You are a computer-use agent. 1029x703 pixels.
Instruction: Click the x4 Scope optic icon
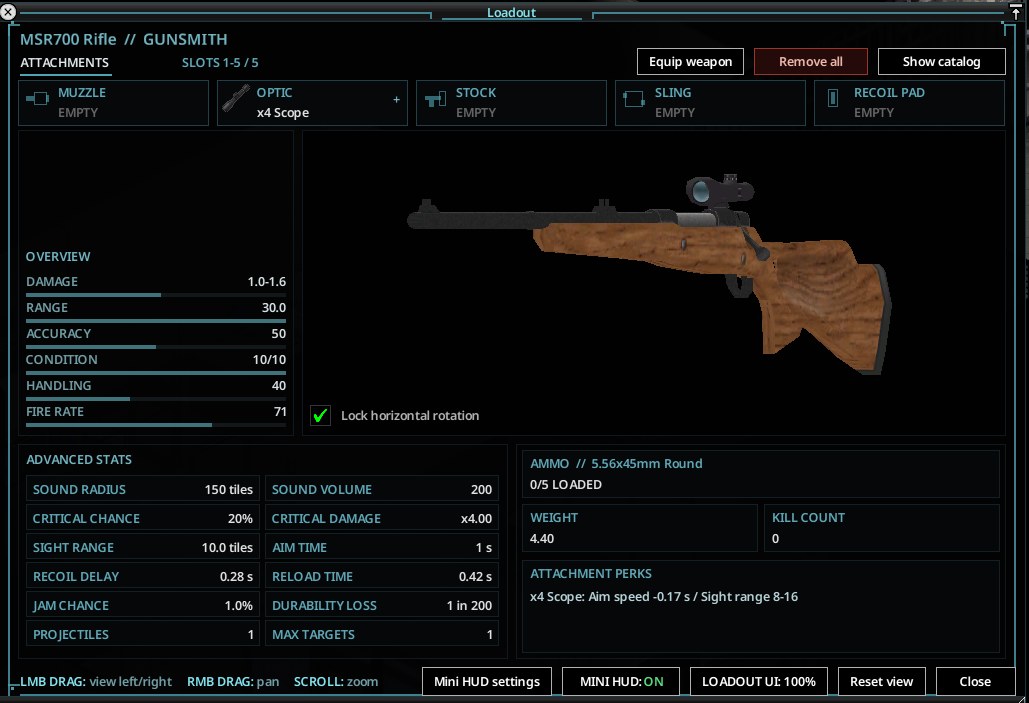(x=236, y=98)
